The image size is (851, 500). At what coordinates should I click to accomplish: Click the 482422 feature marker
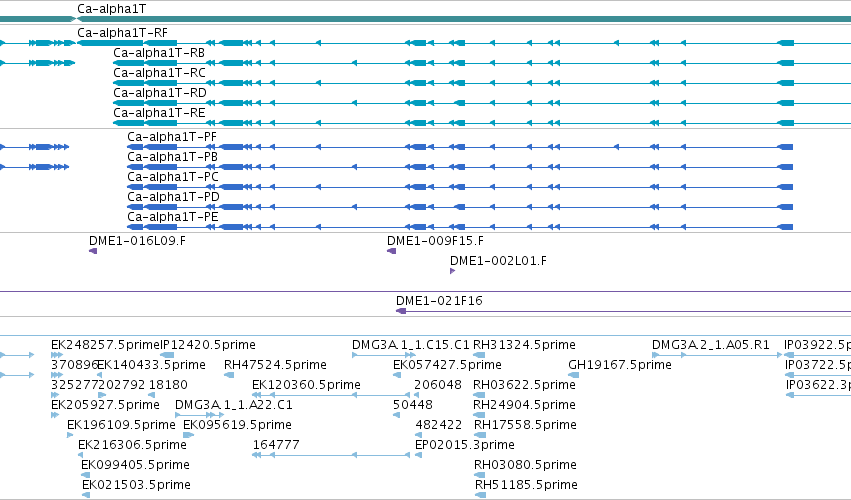tap(418, 435)
